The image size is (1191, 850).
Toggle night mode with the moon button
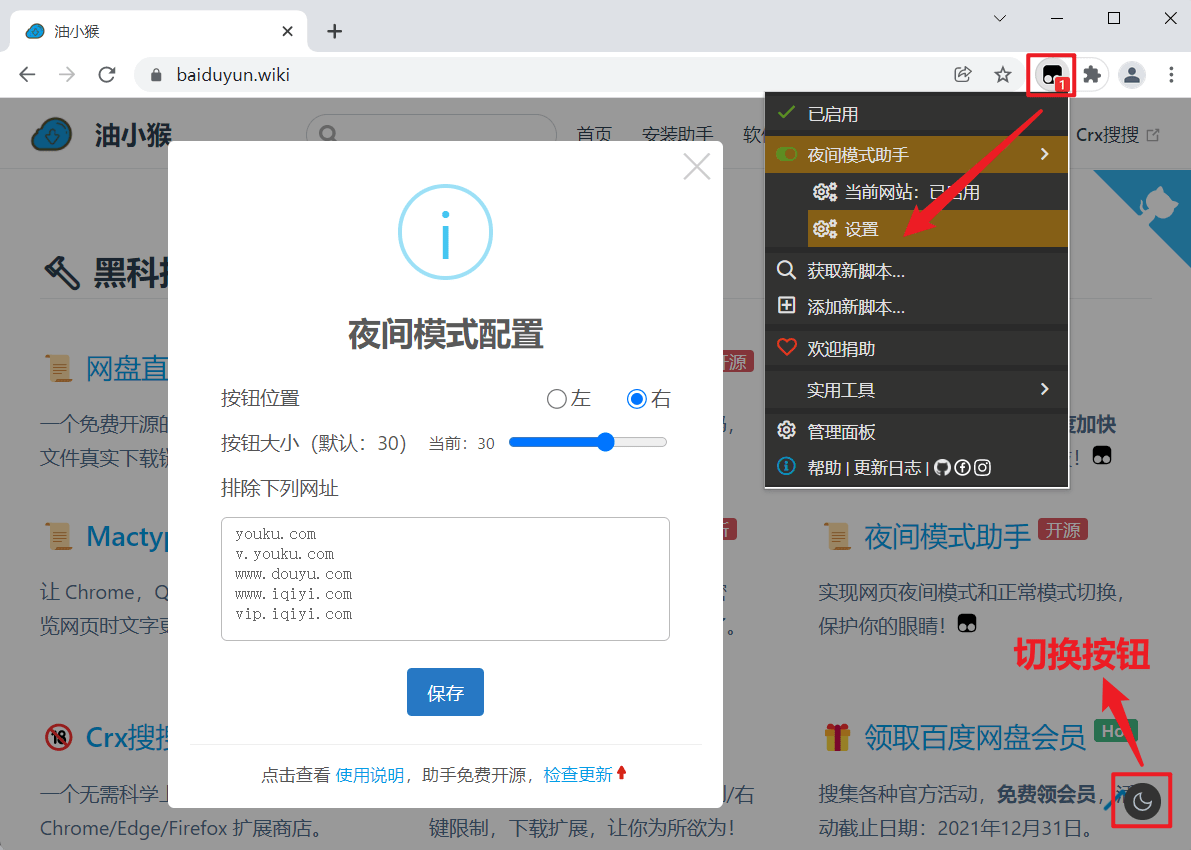point(1142,801)
